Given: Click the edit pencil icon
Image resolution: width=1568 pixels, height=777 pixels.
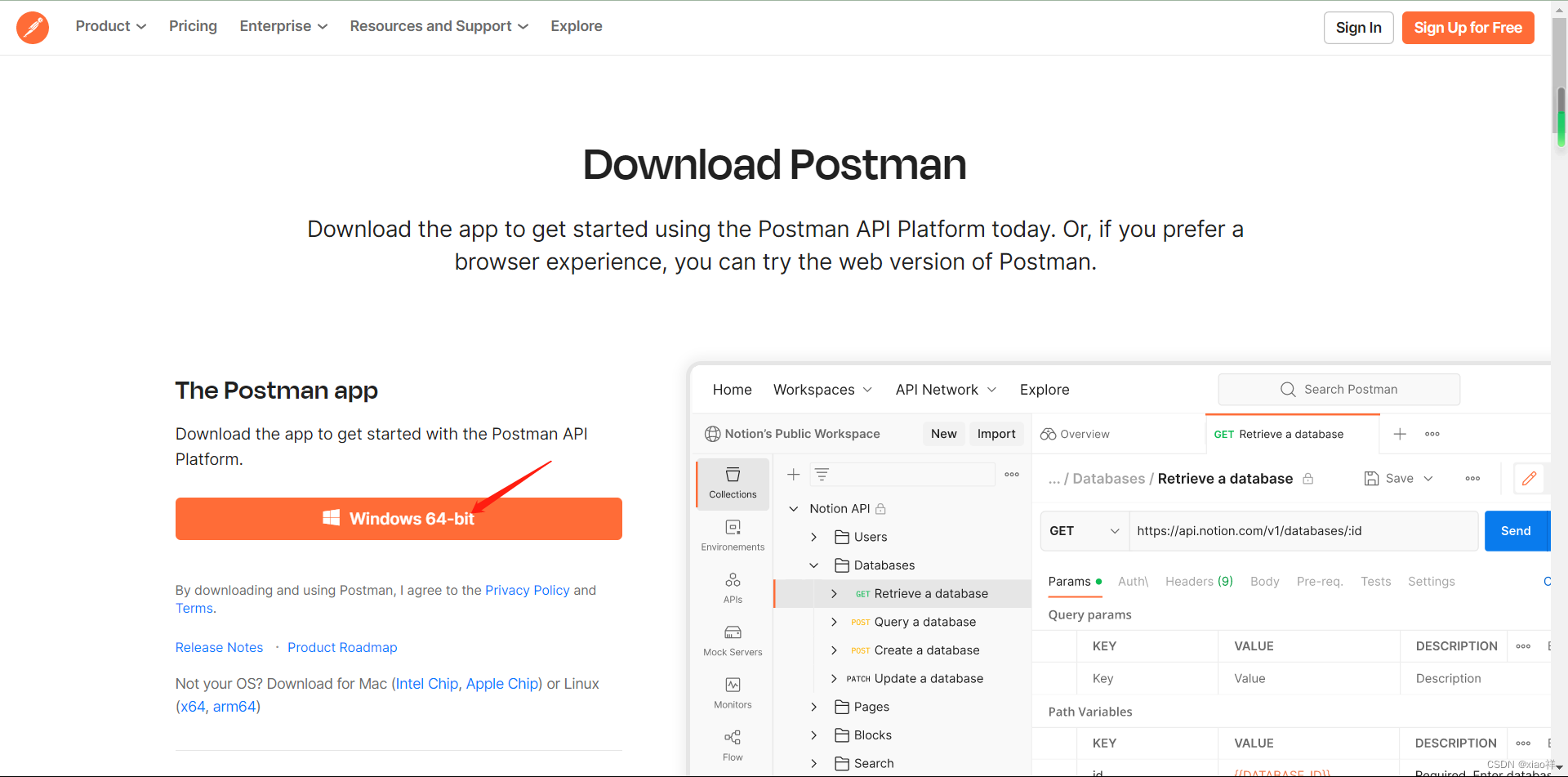Looking at the screenshot, I should click(x=1529, y=479).
